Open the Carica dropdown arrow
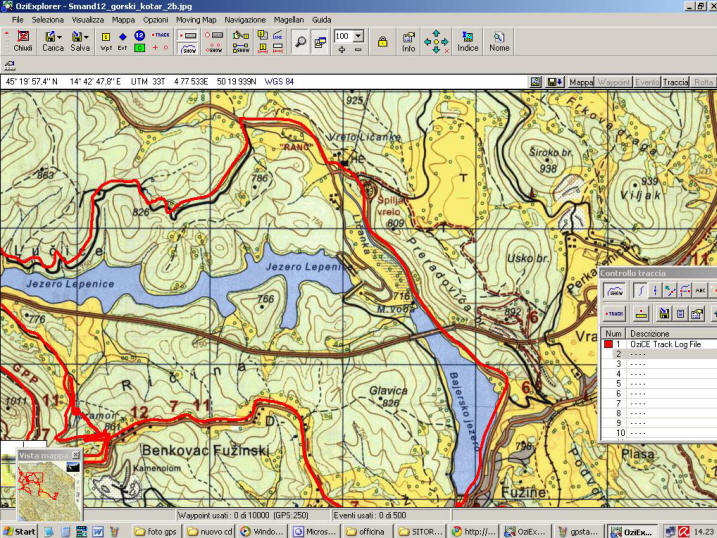This screenshot has height=538, width=717. point(59,37)
